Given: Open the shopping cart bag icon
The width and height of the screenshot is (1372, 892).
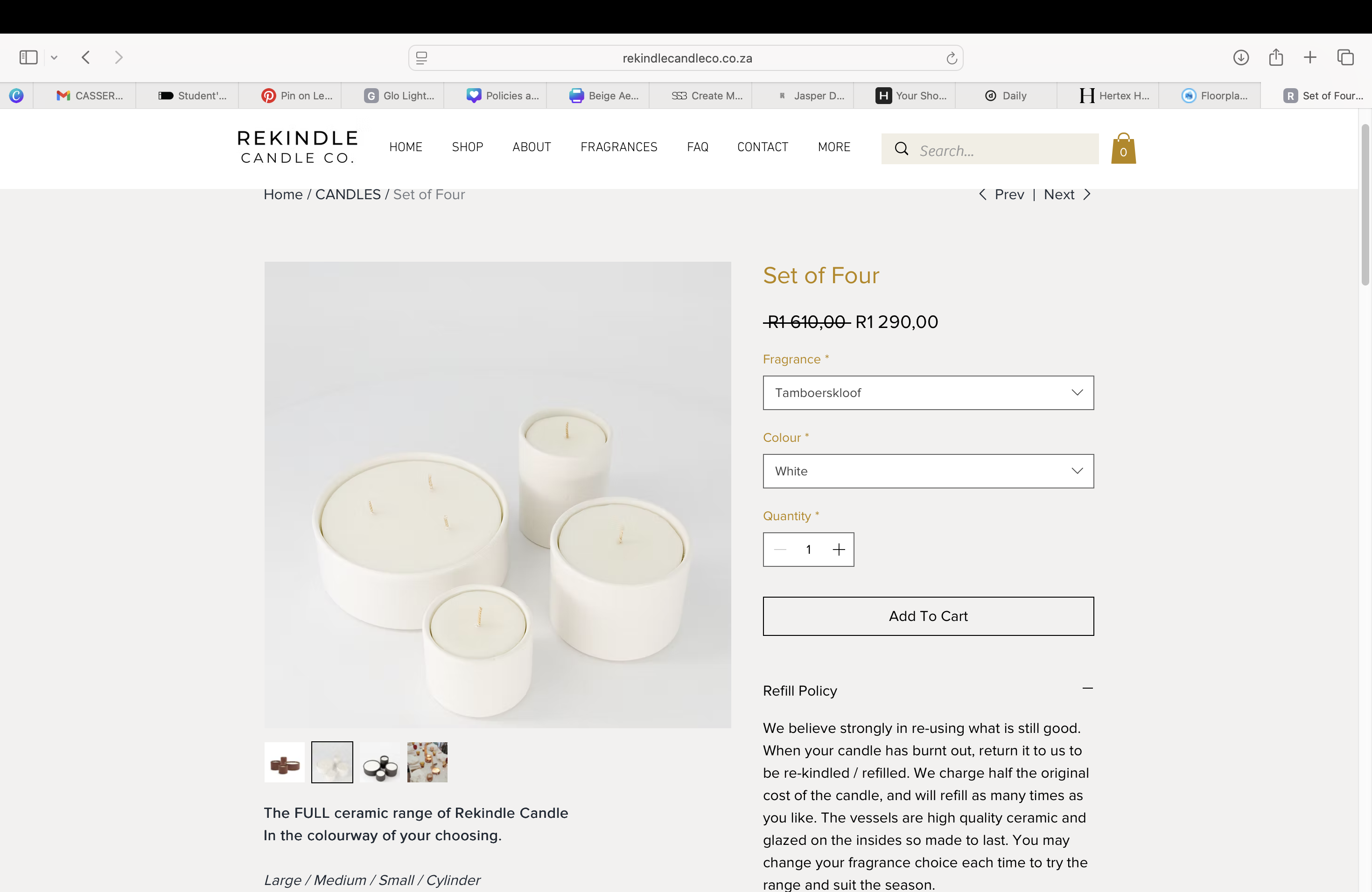Looking at the screenshot, I should tap(1123, 149).
